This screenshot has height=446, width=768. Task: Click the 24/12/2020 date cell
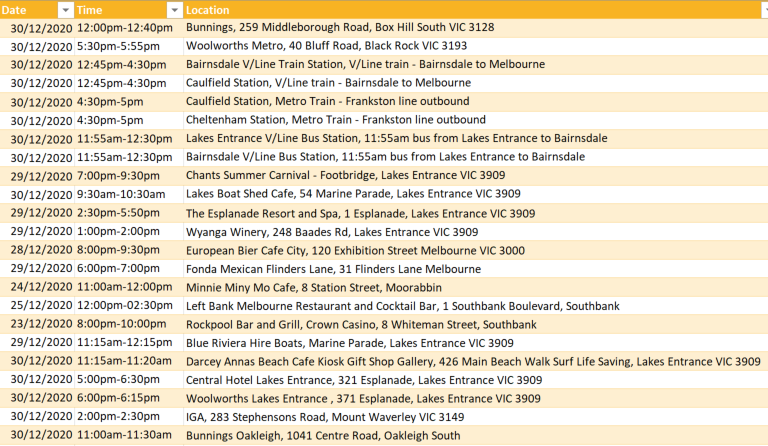[37, 287]
